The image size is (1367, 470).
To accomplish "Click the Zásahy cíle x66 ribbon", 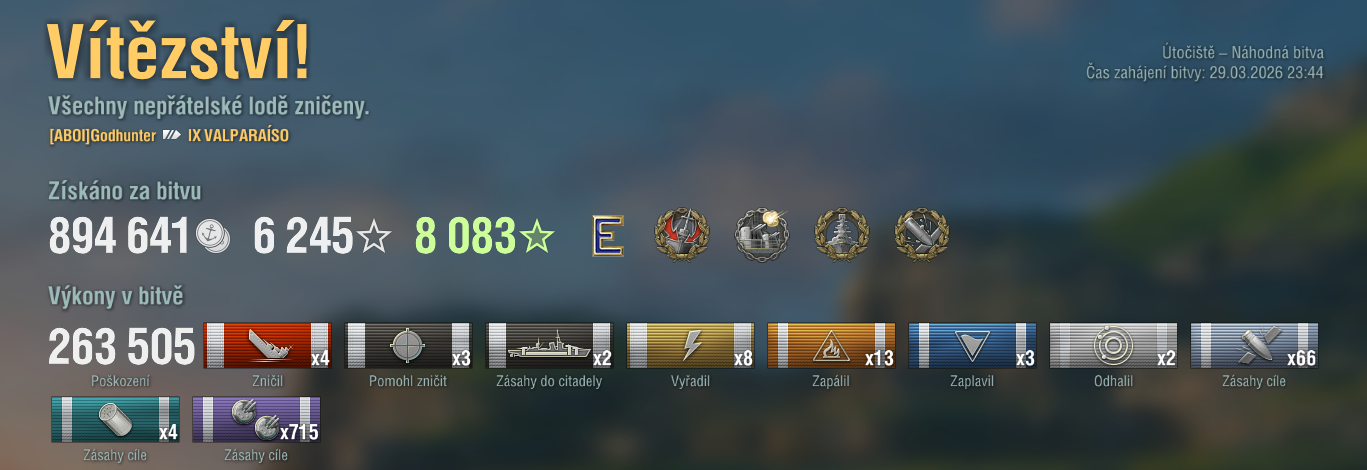I will [x=1254, y=346].
